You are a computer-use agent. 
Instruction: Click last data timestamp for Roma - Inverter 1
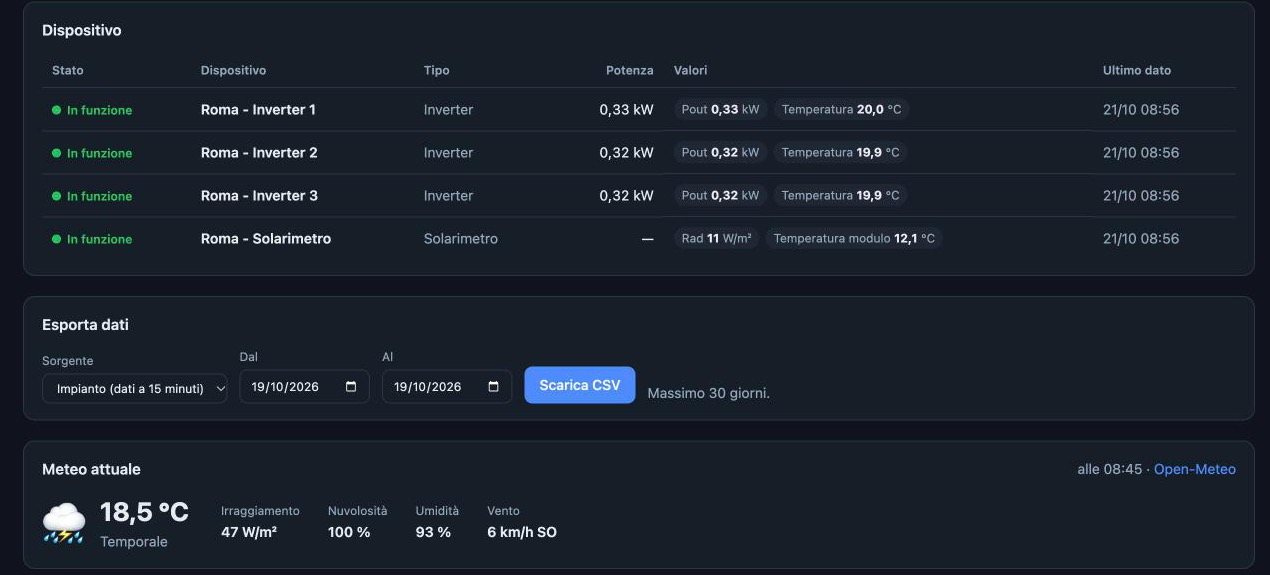click(1141, 110)
